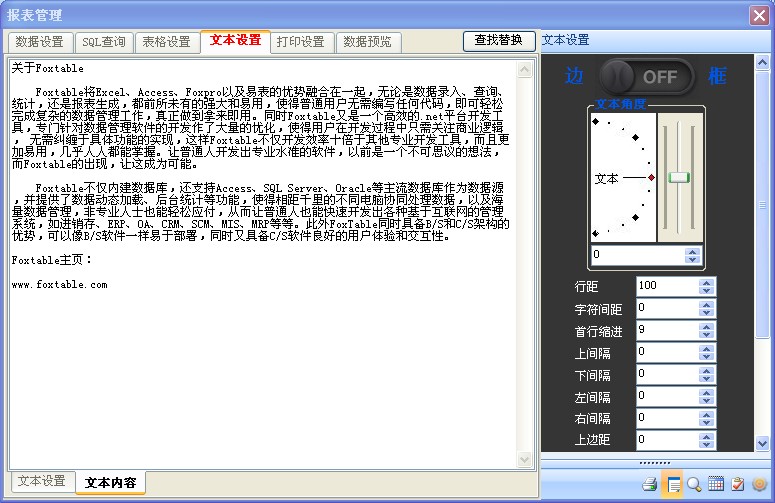This screenshot has width=775, height=503.
Task: Decrease the 字符间距 character spacing value
Action: [707, 313]
